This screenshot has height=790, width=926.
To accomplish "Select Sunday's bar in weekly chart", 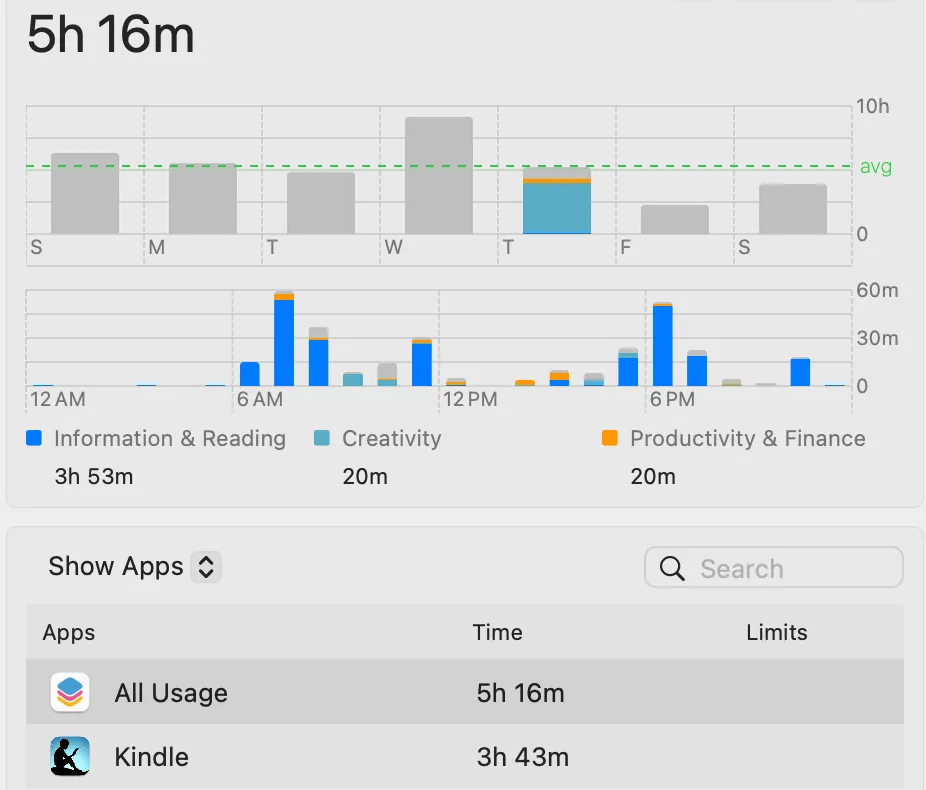I will 85,194.
